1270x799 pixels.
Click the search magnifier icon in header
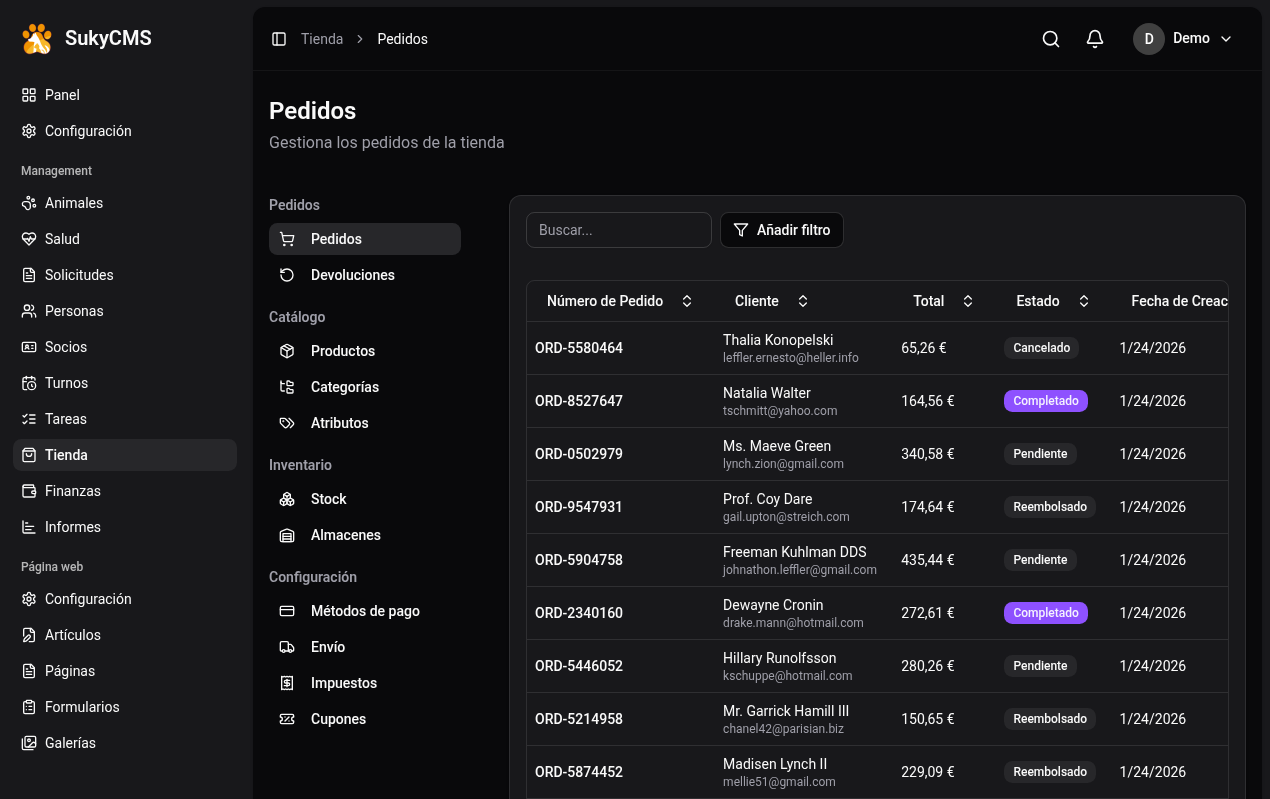pos(1051,39)
